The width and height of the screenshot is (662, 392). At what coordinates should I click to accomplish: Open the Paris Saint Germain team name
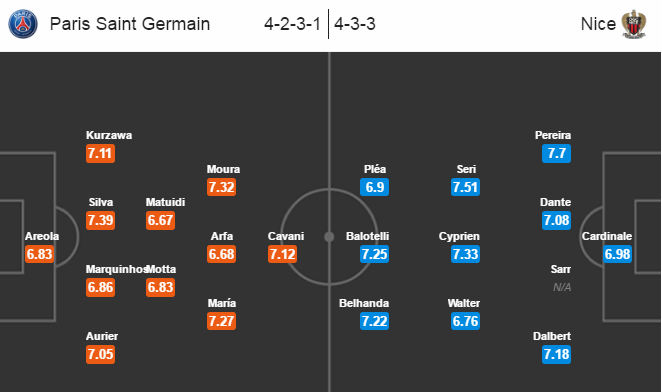click(130, 24)
